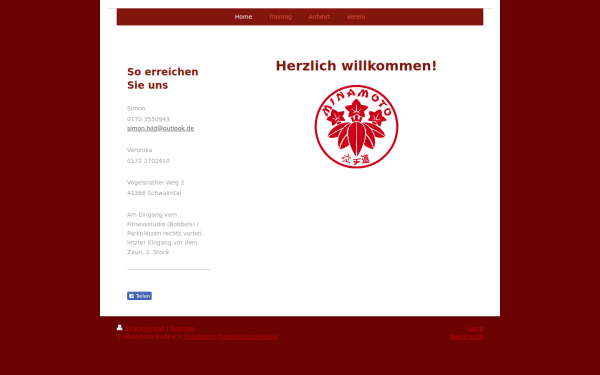Click the address line Vogelsrather Weg 2
The height and width of the screenshot is (375, 600).
tap(155, 183)
